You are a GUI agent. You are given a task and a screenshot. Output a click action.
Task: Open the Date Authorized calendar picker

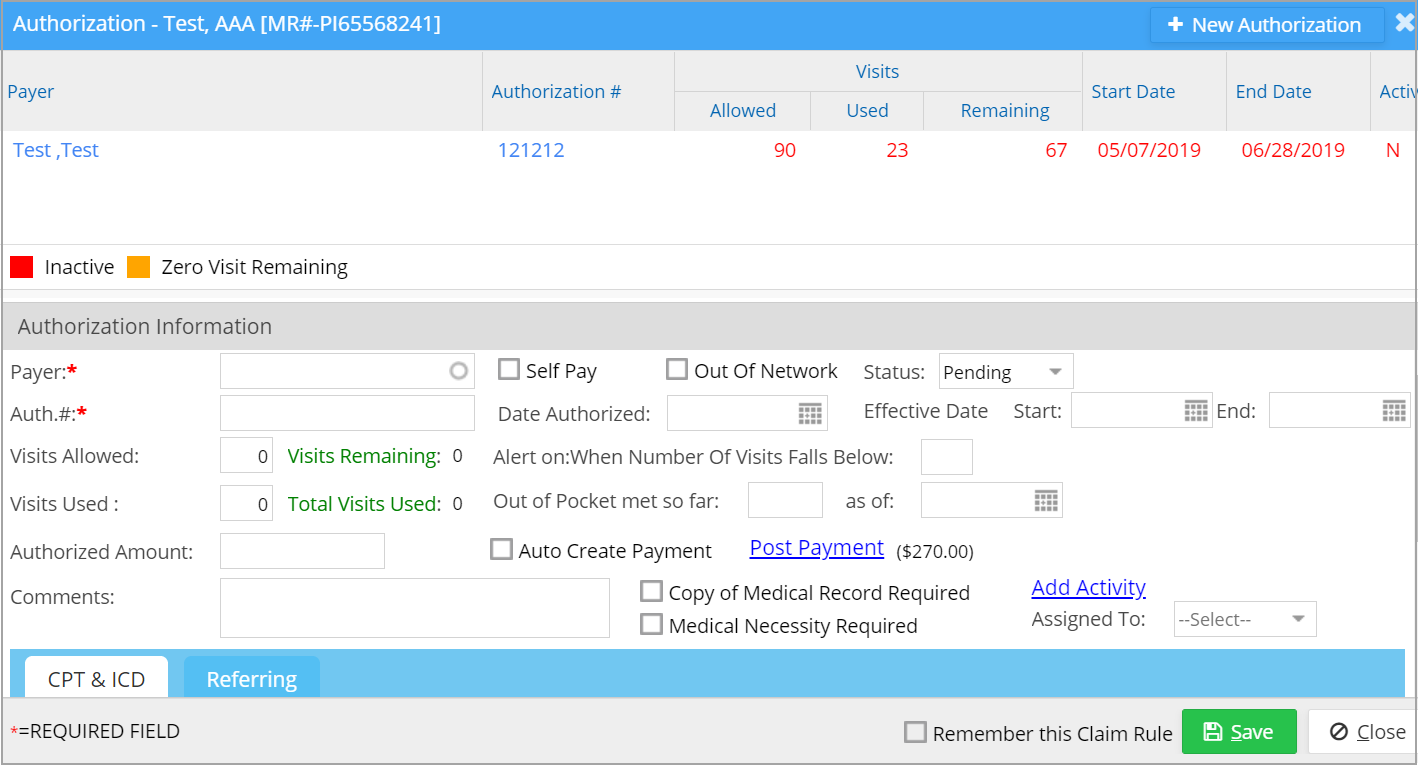coord(810,413)
